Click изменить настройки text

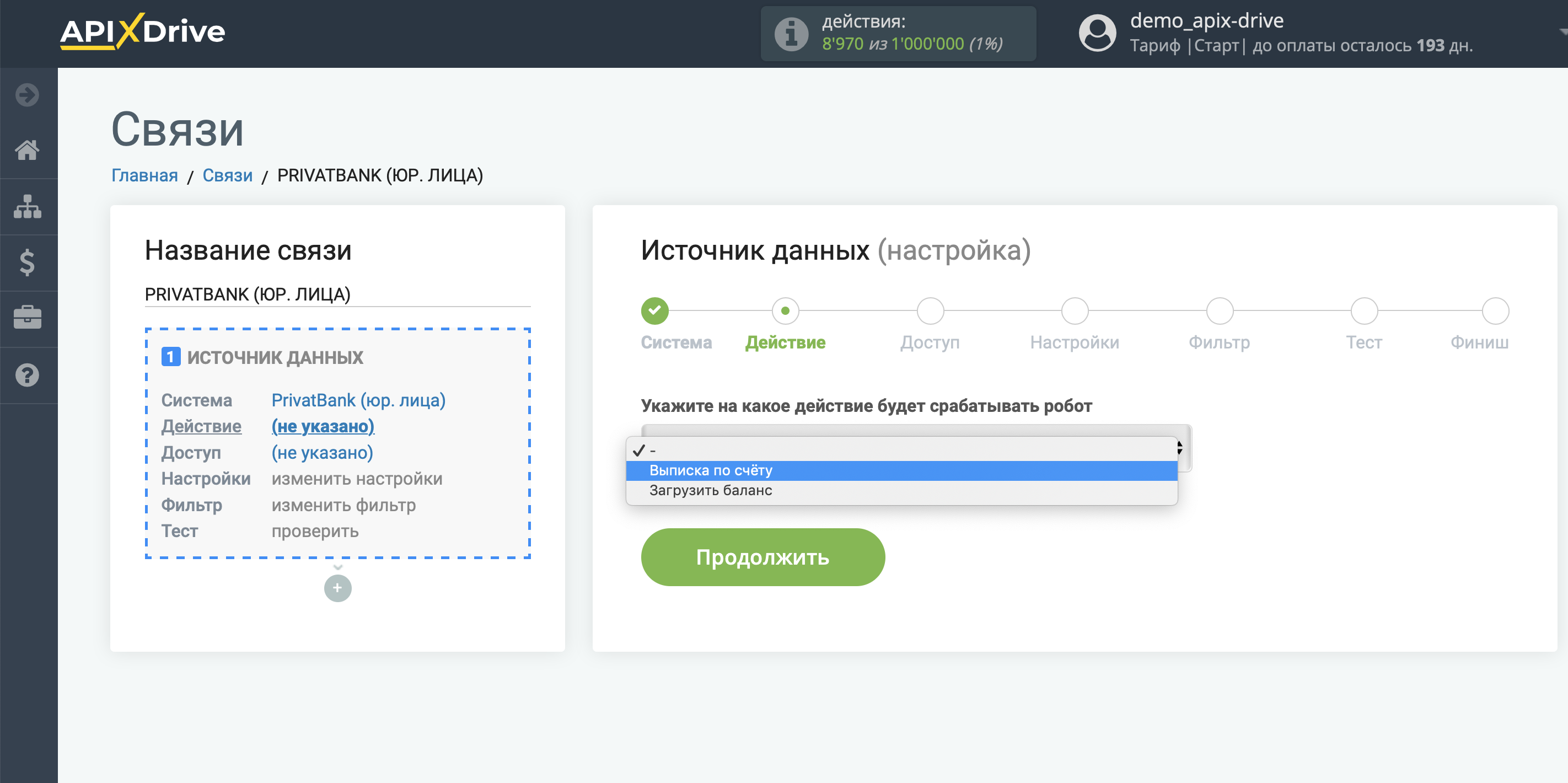point(357,479)
